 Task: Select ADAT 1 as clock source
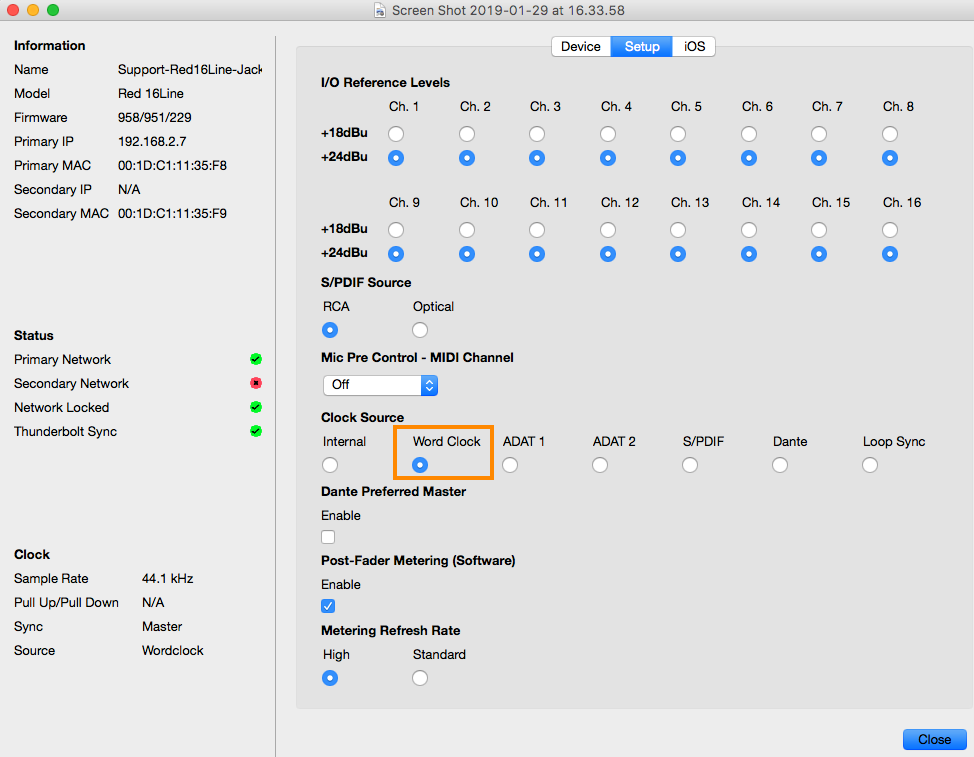(510, 465)
